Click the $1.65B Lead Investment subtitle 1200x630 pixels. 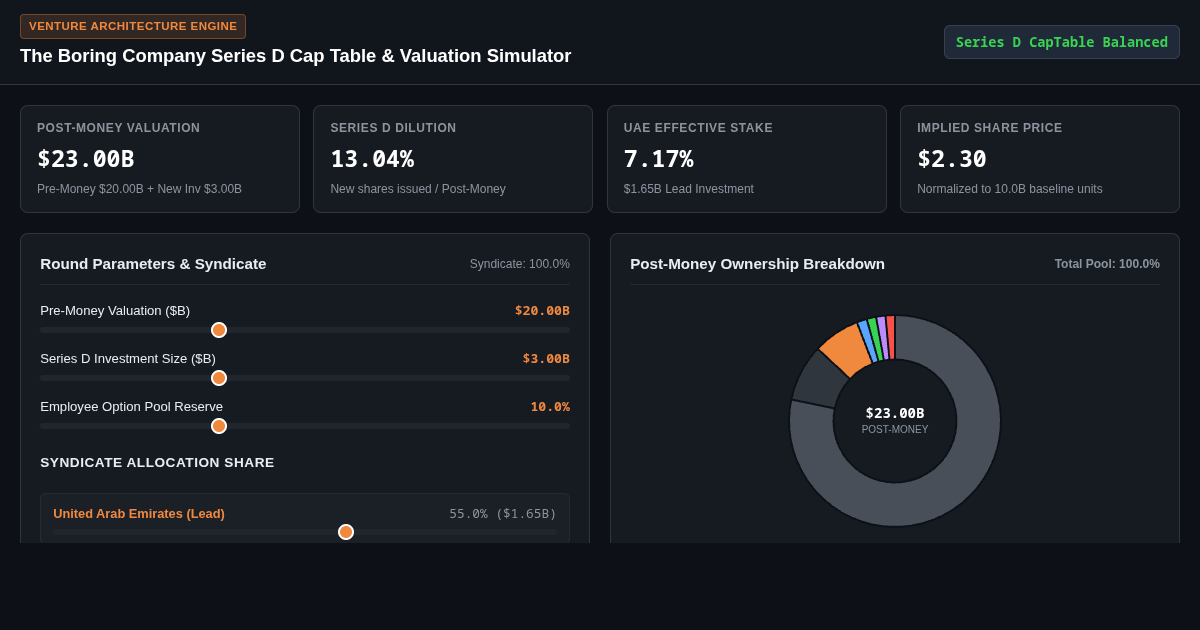click(x=689, y=189)
